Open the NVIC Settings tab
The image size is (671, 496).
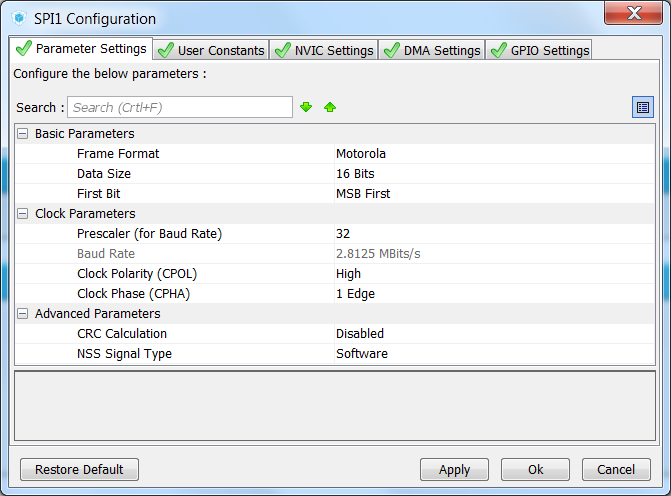click(324, 50)
